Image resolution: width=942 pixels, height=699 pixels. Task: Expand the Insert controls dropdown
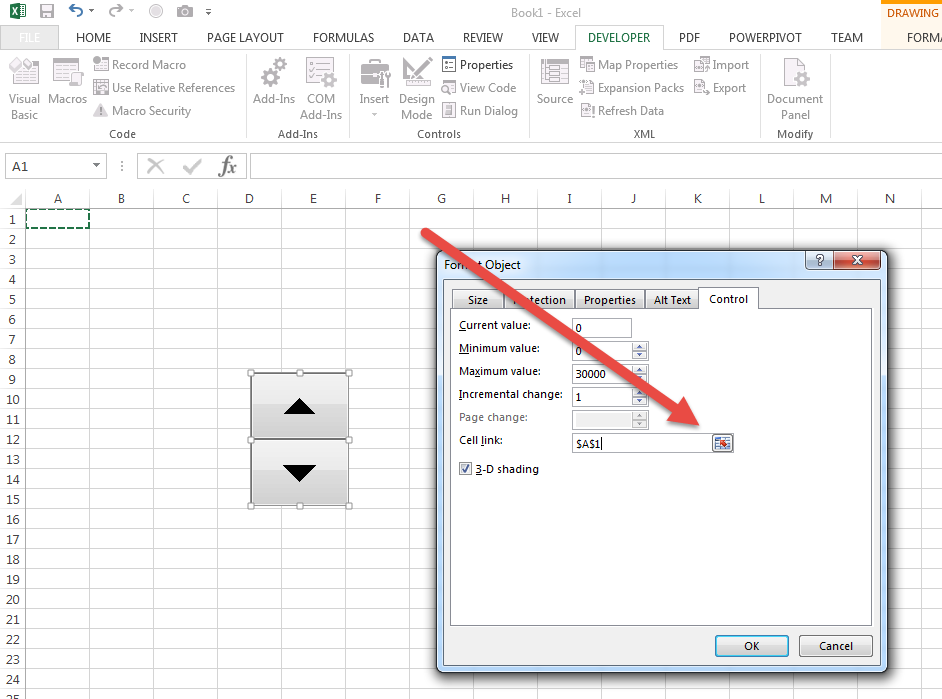tap(374, 114)
